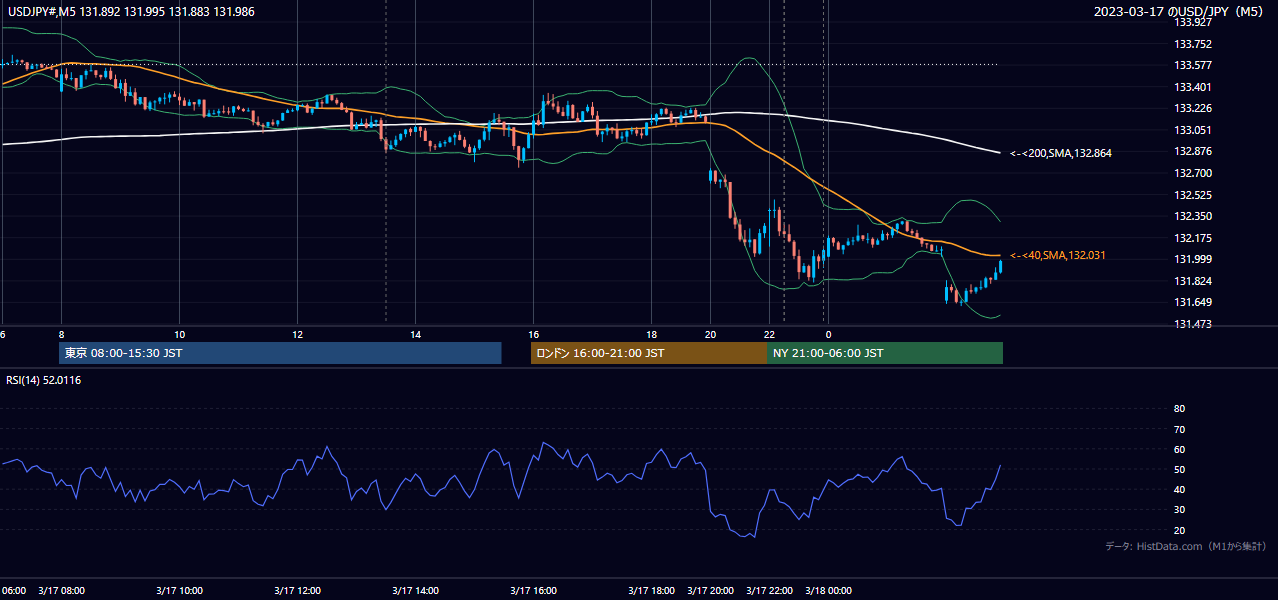The width and height of the screenshot is (1278, 600).
Task: Click the 133.577 price axis label
Action: [x=1194, y=65]
